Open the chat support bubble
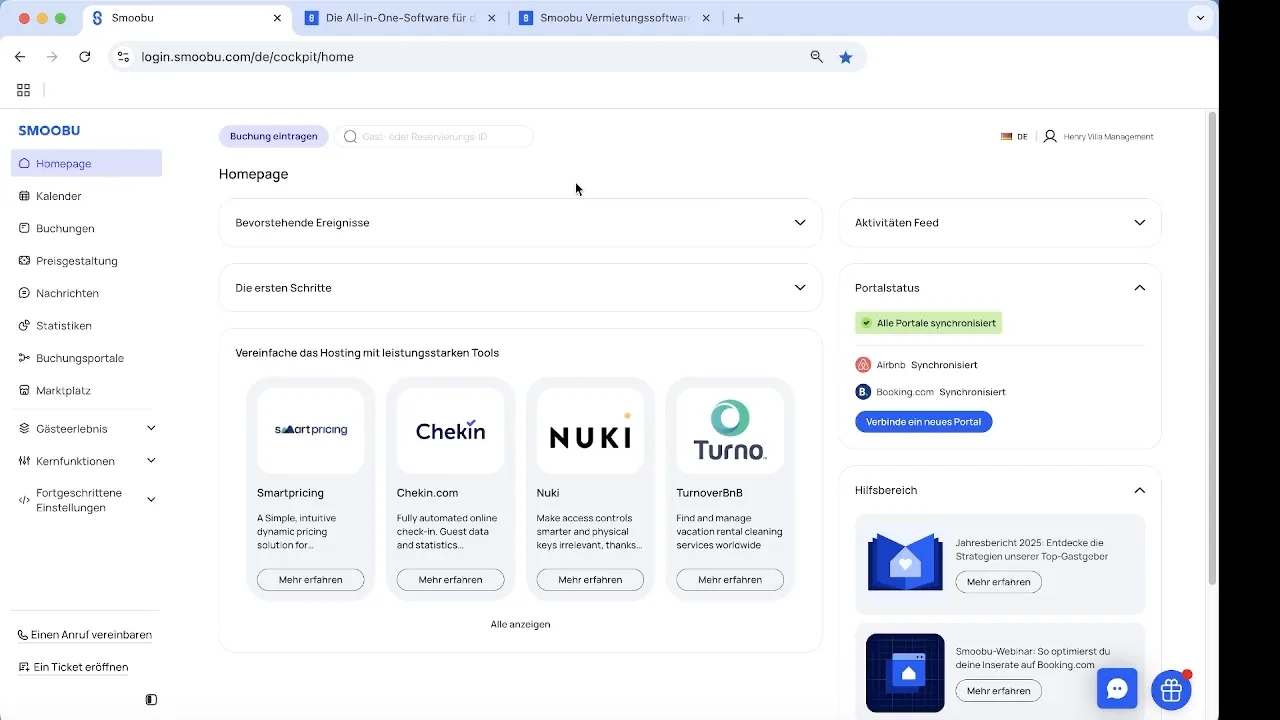This screenshot has width=1280, height=720. click(x=1117, y=689)
